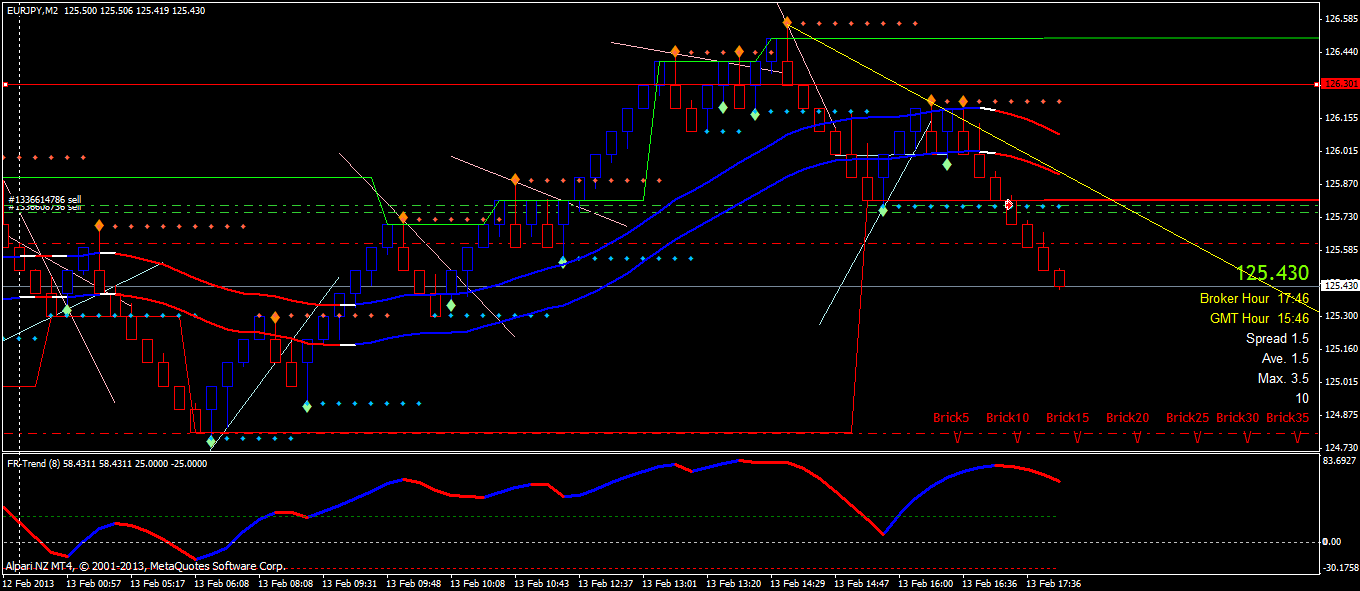Click the Max. 3.5 readout
The image size is (1360, 591).
pyautogui.click(x=1283, y=378)
